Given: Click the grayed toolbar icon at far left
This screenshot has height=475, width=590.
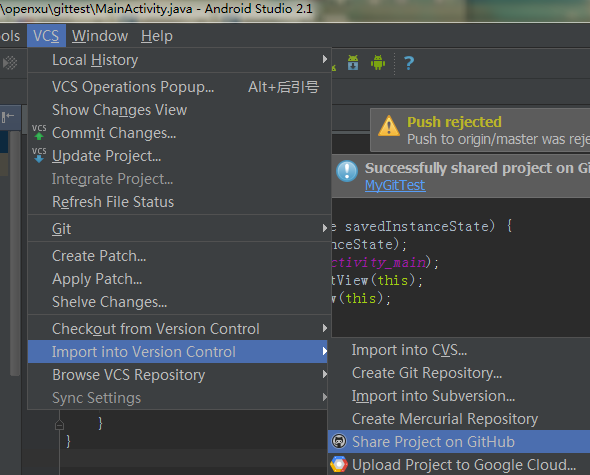Looking at the screenshot, I should click(x=10, y=63).
